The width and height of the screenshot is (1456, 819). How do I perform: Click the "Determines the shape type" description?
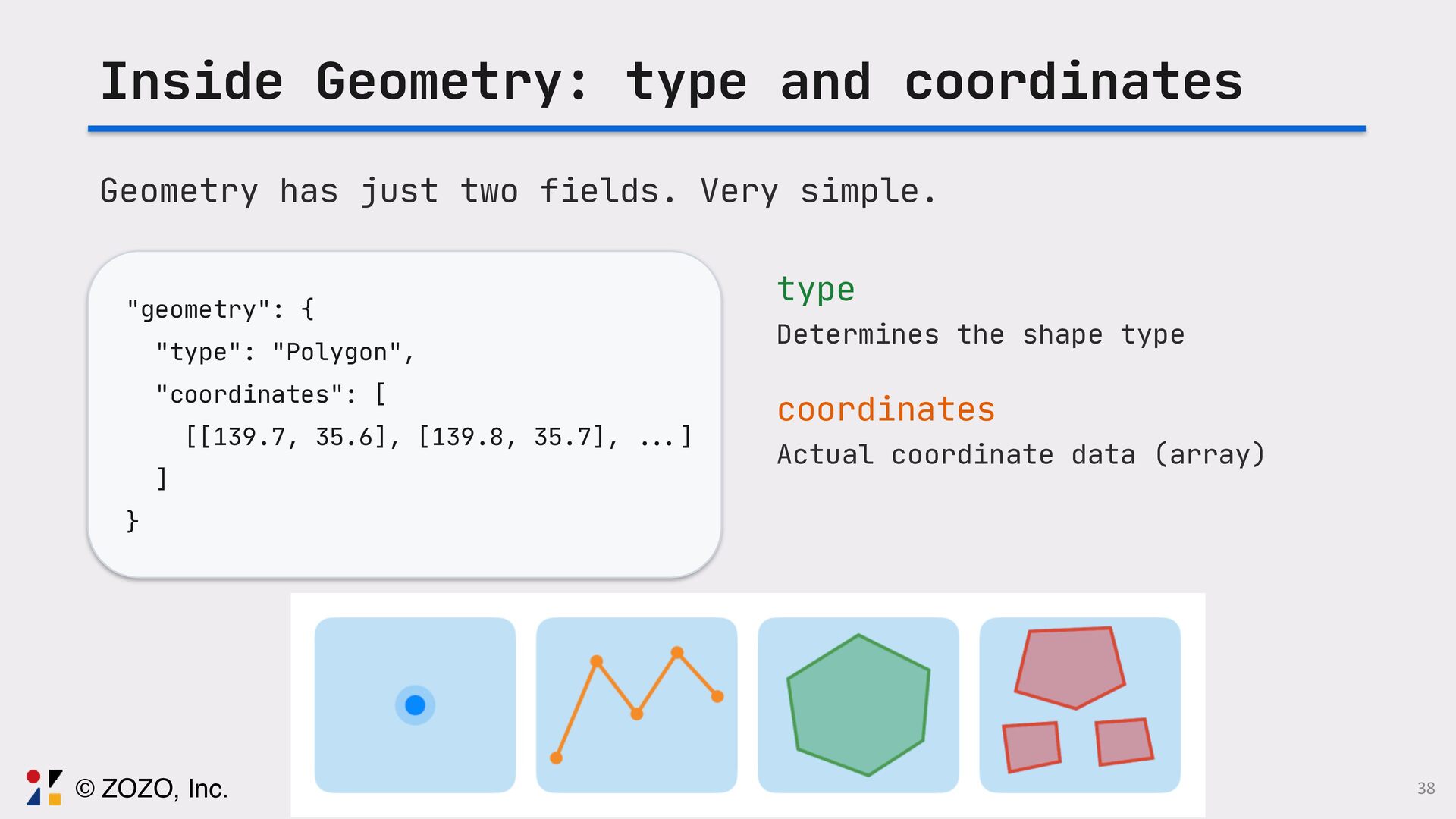click(x=980, y=334)
